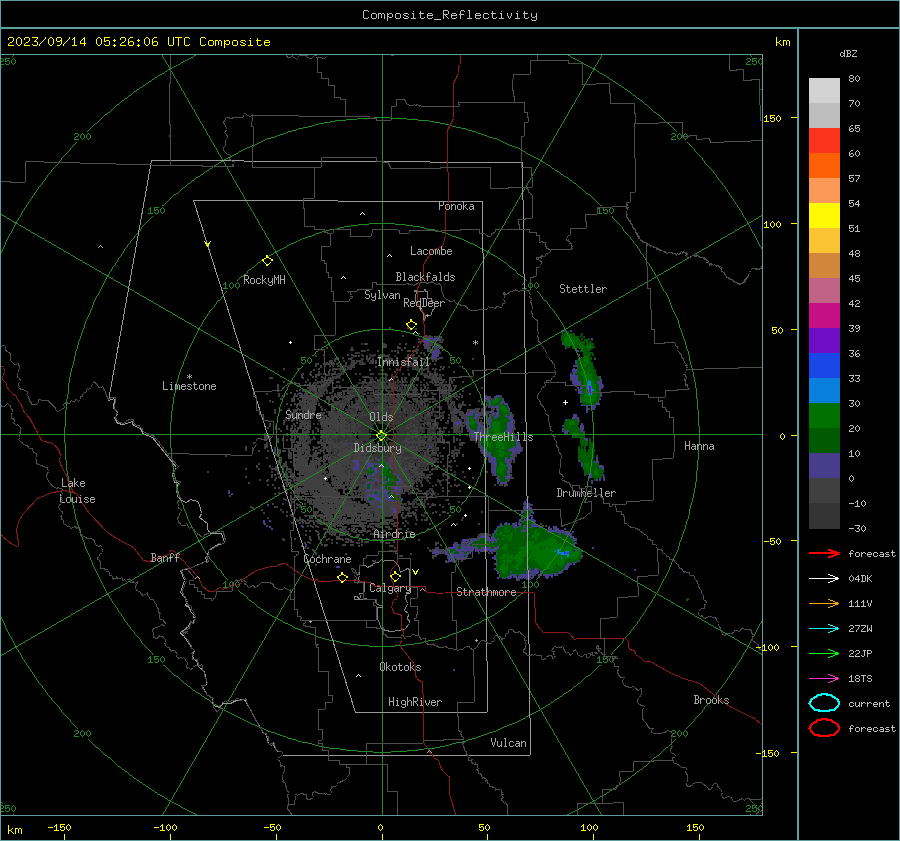Click the Olds city label

click(381, 417)
